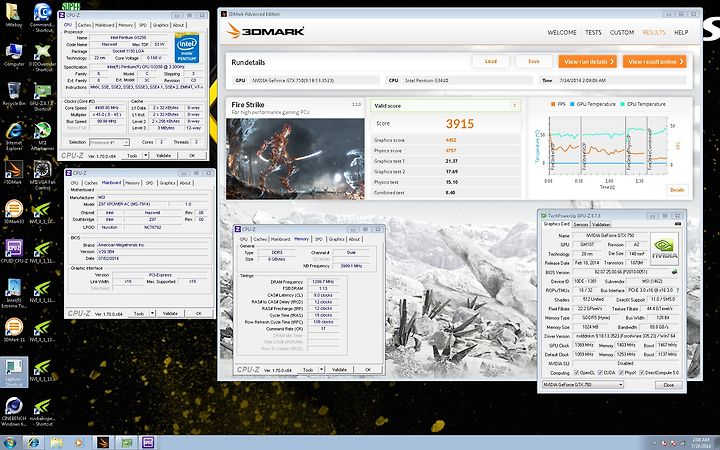720x450 pixels.
Task: Go to the 3DMark HELP tab
Action: coord(681,33)
